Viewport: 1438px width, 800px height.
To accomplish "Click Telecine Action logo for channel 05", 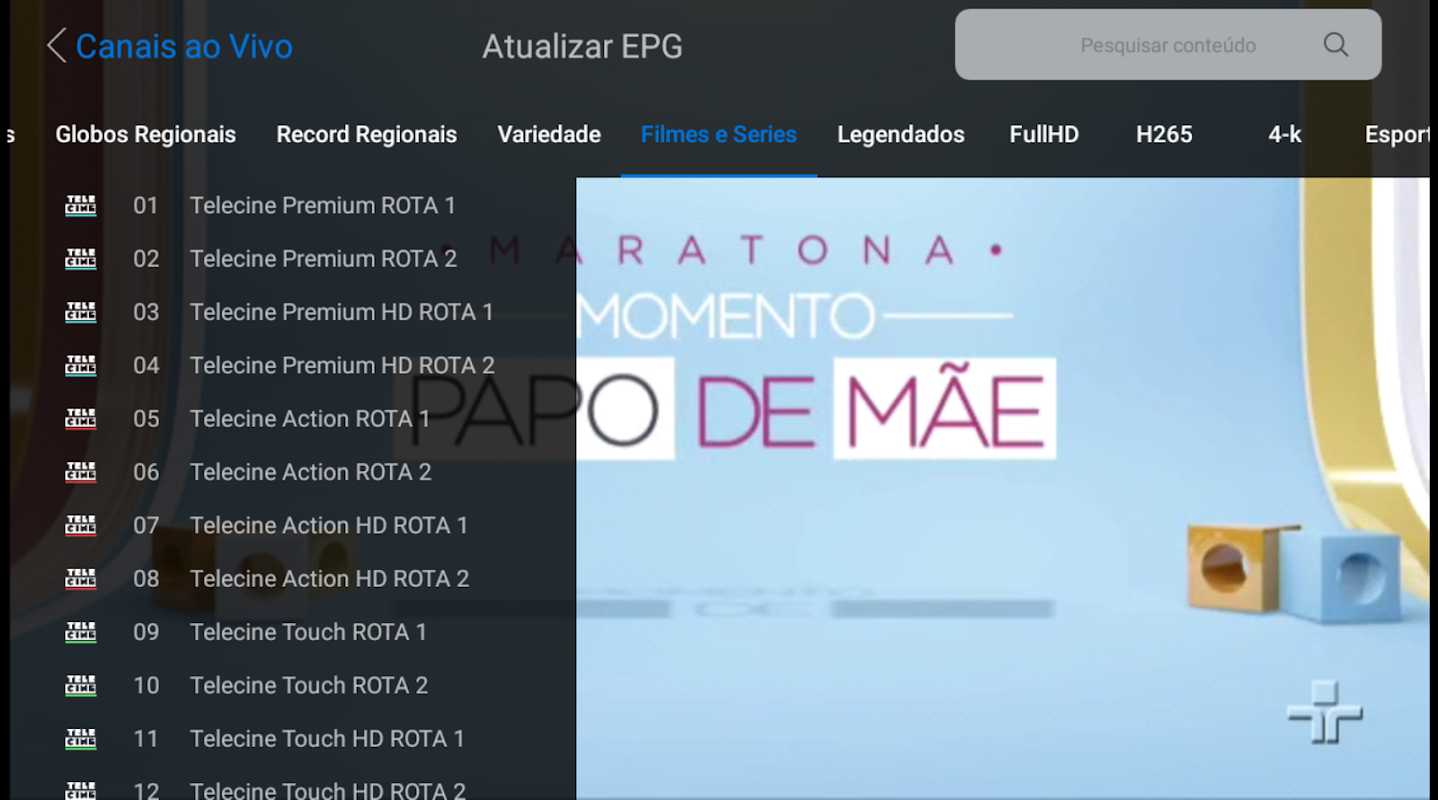I will click(x=81, y=419).
